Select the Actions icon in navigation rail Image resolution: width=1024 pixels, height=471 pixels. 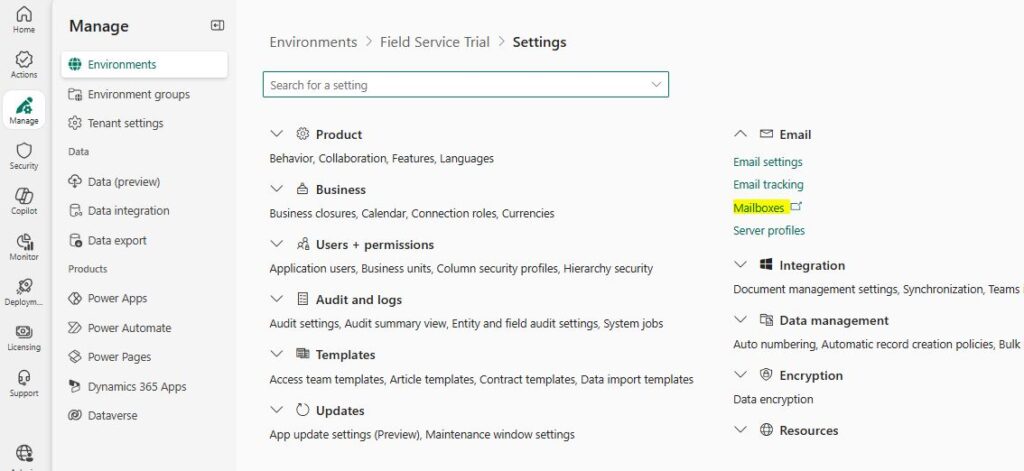(24, 59)
